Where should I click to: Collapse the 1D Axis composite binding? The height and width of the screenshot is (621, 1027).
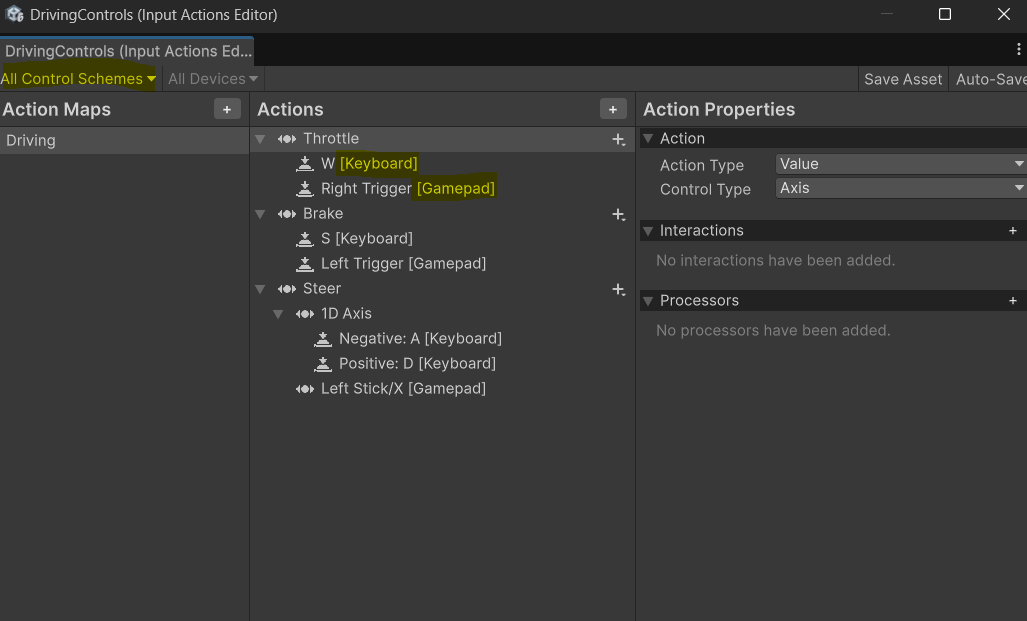[x=279, y=314]
